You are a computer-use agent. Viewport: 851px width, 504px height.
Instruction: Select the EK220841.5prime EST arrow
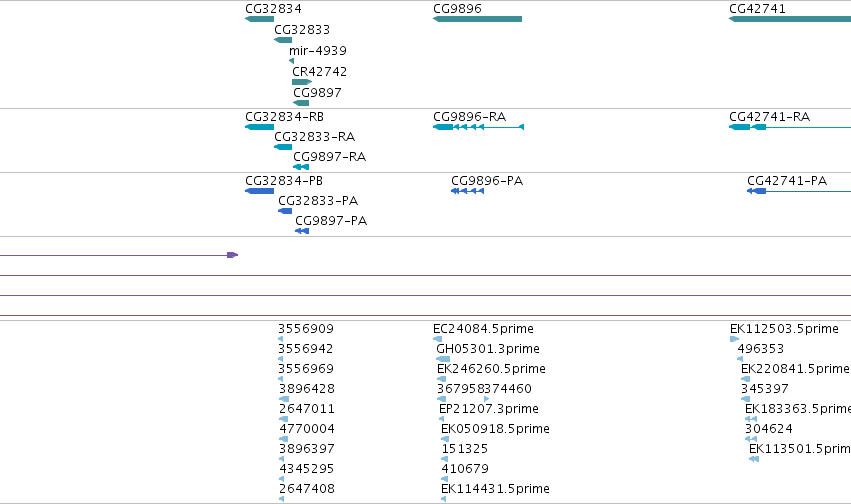745,379
